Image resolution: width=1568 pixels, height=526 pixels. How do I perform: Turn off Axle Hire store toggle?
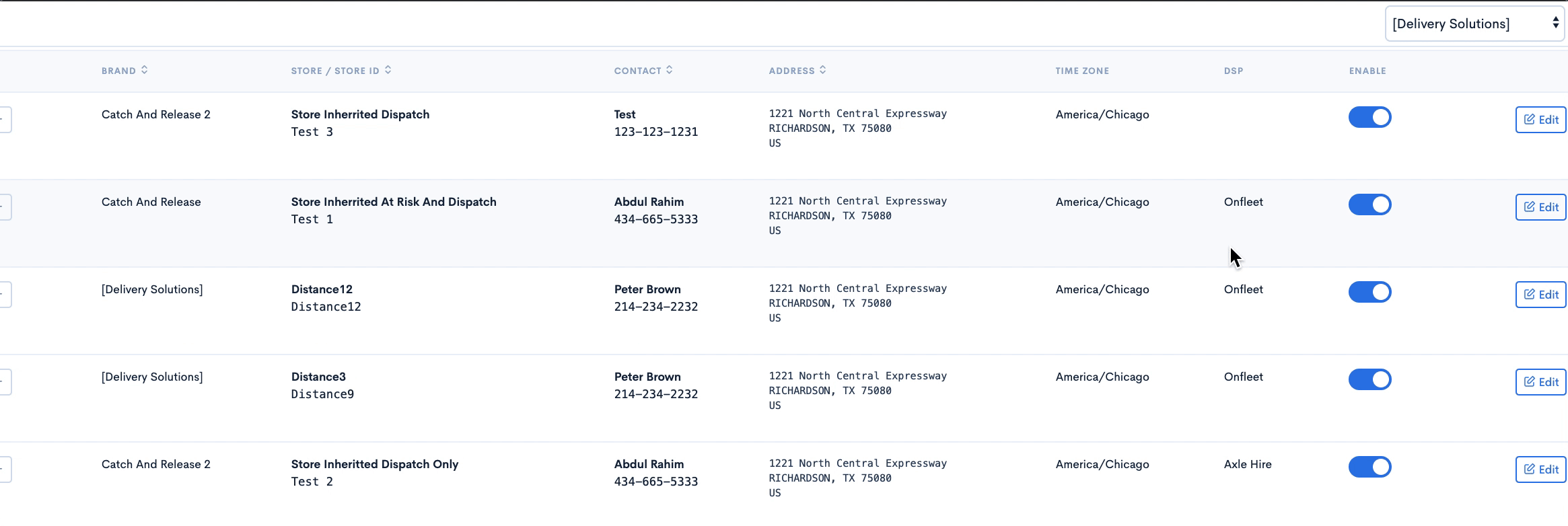point(1369,467)
